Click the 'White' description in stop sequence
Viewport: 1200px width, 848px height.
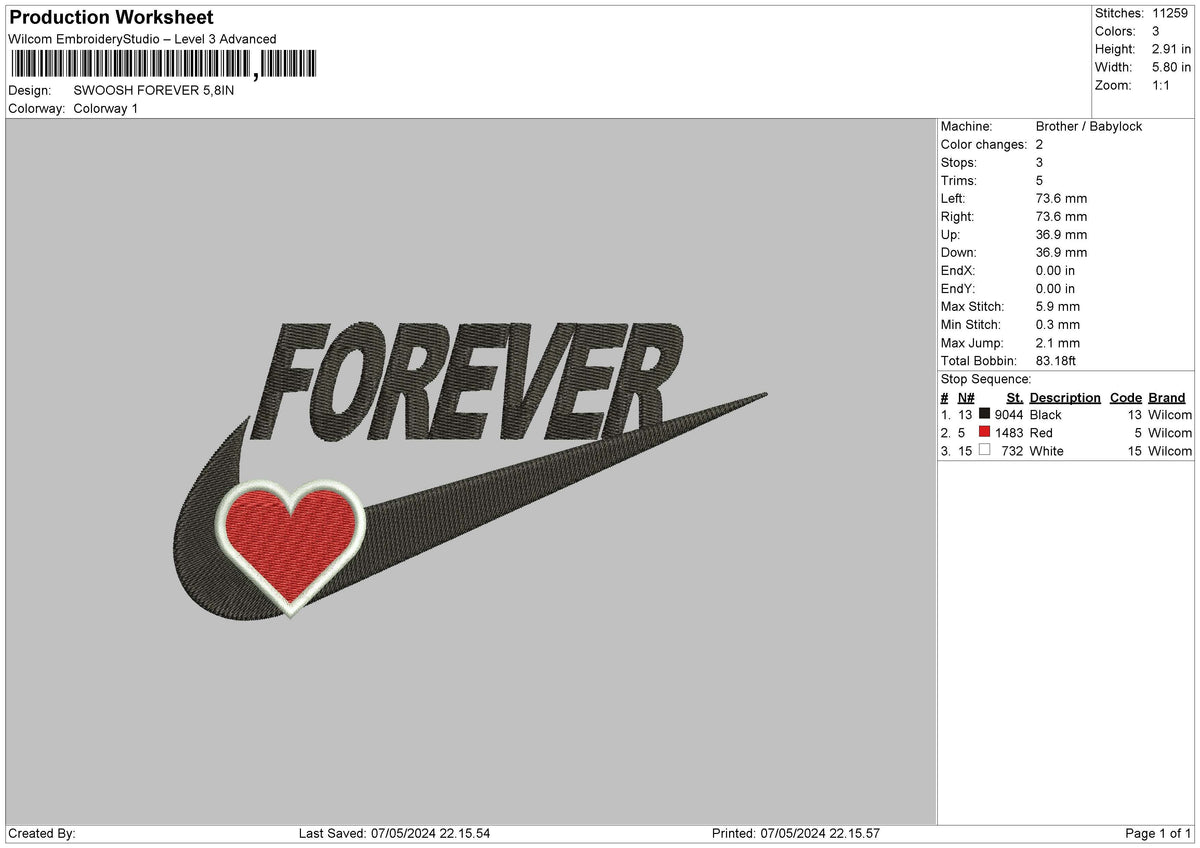[x=1047, y=451]
